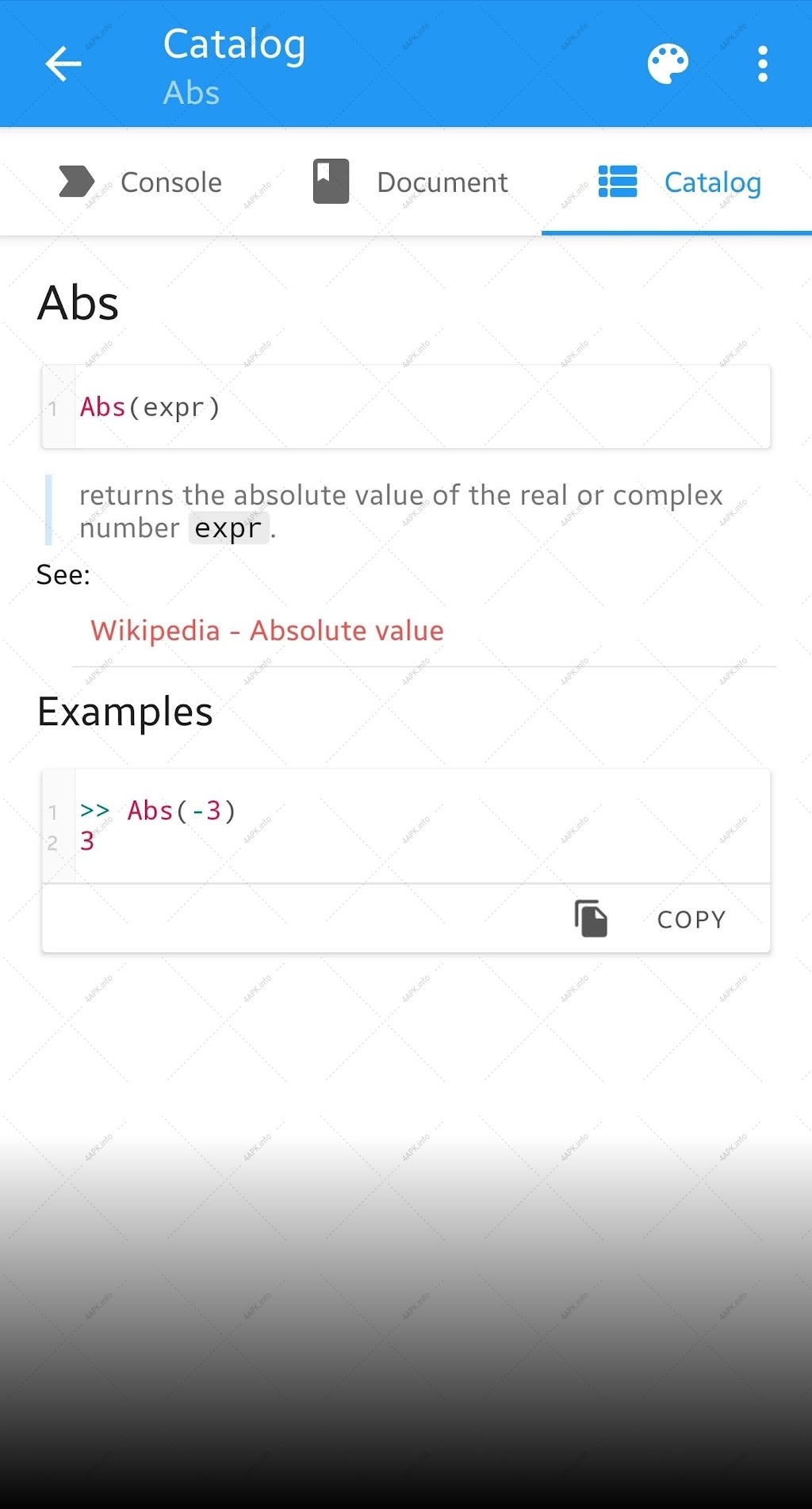This screenshot has width=812, height=1509.
Task: Click the example result line 3
Action: tap(87, 842)
